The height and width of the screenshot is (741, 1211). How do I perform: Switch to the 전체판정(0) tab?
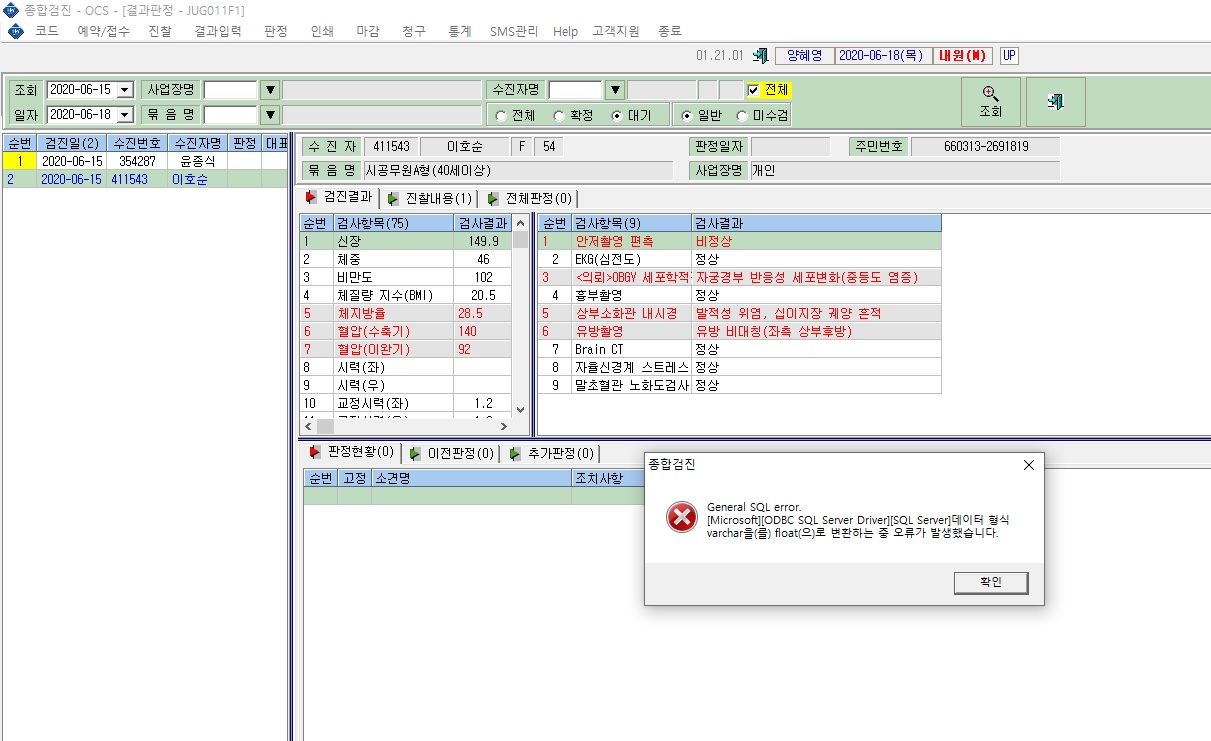pyautogui.click(x=529, y=198)
